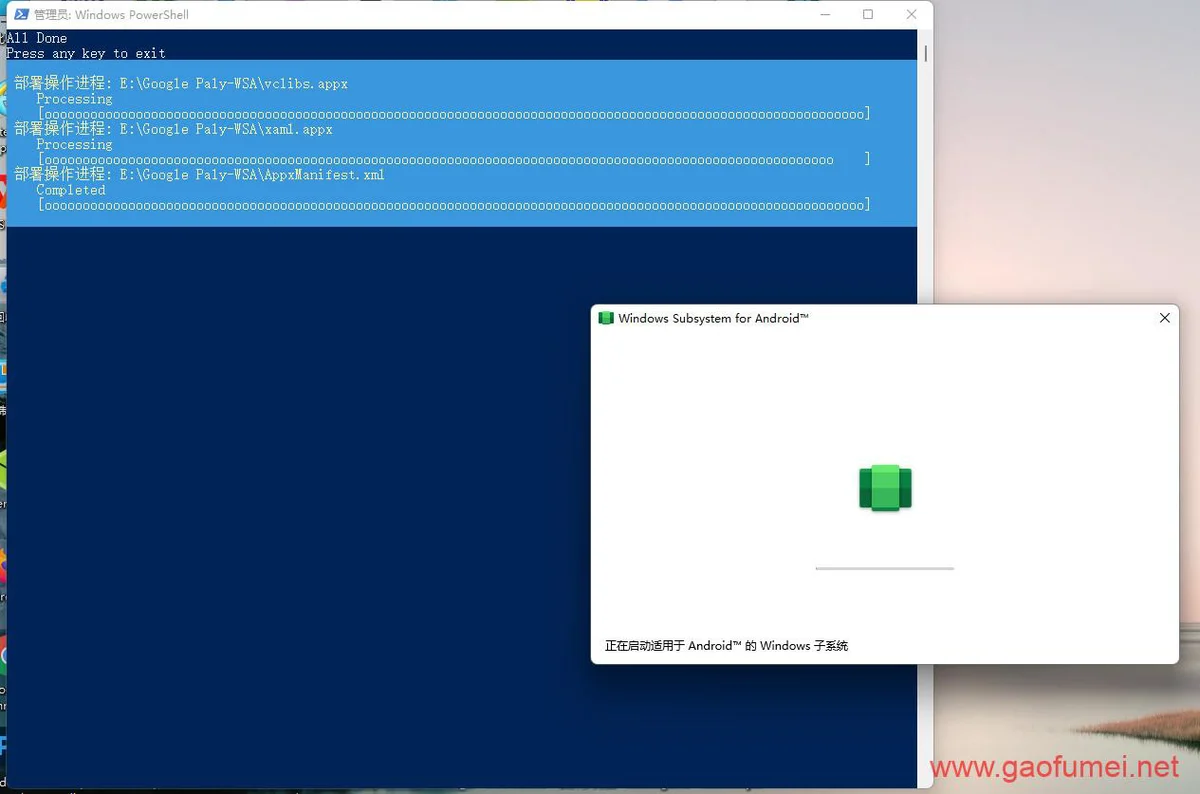1200x794 pixels.
Task: Click the green Android subsystem logo
Action: click(885, 488)
